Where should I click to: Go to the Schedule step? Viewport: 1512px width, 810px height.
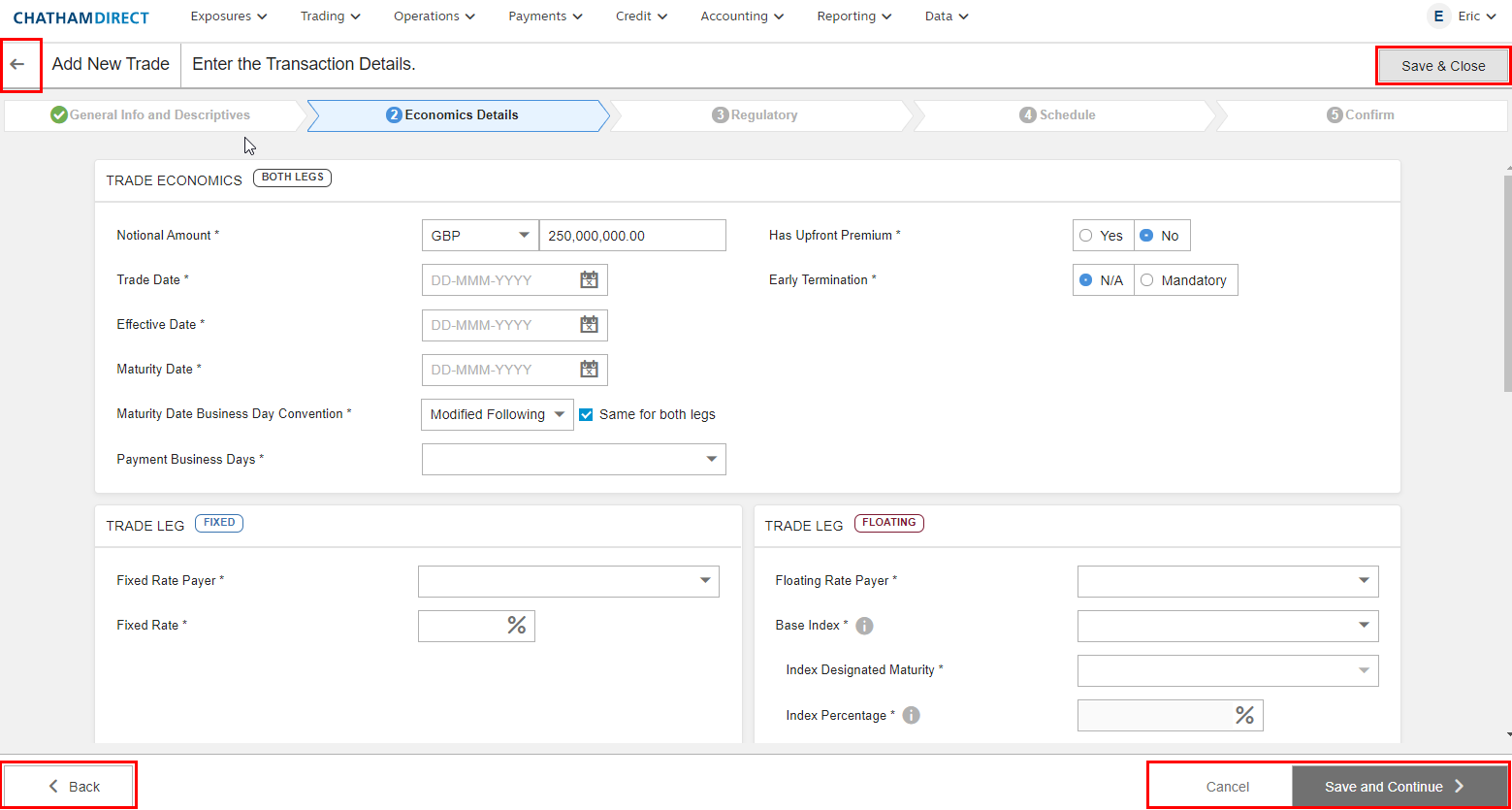(x=1063, y=115)
